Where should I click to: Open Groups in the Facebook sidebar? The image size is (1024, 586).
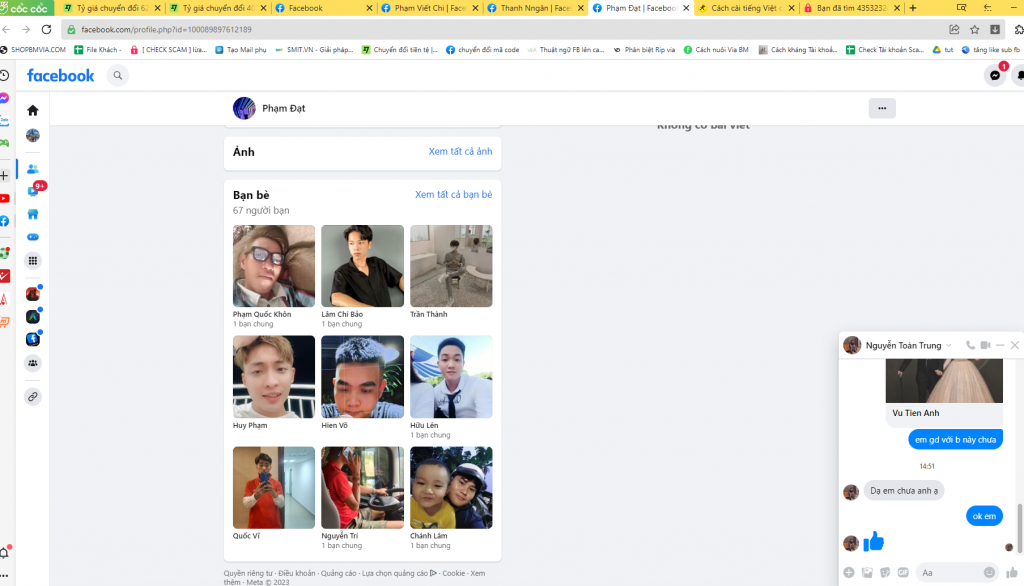[x=33, y=363]
